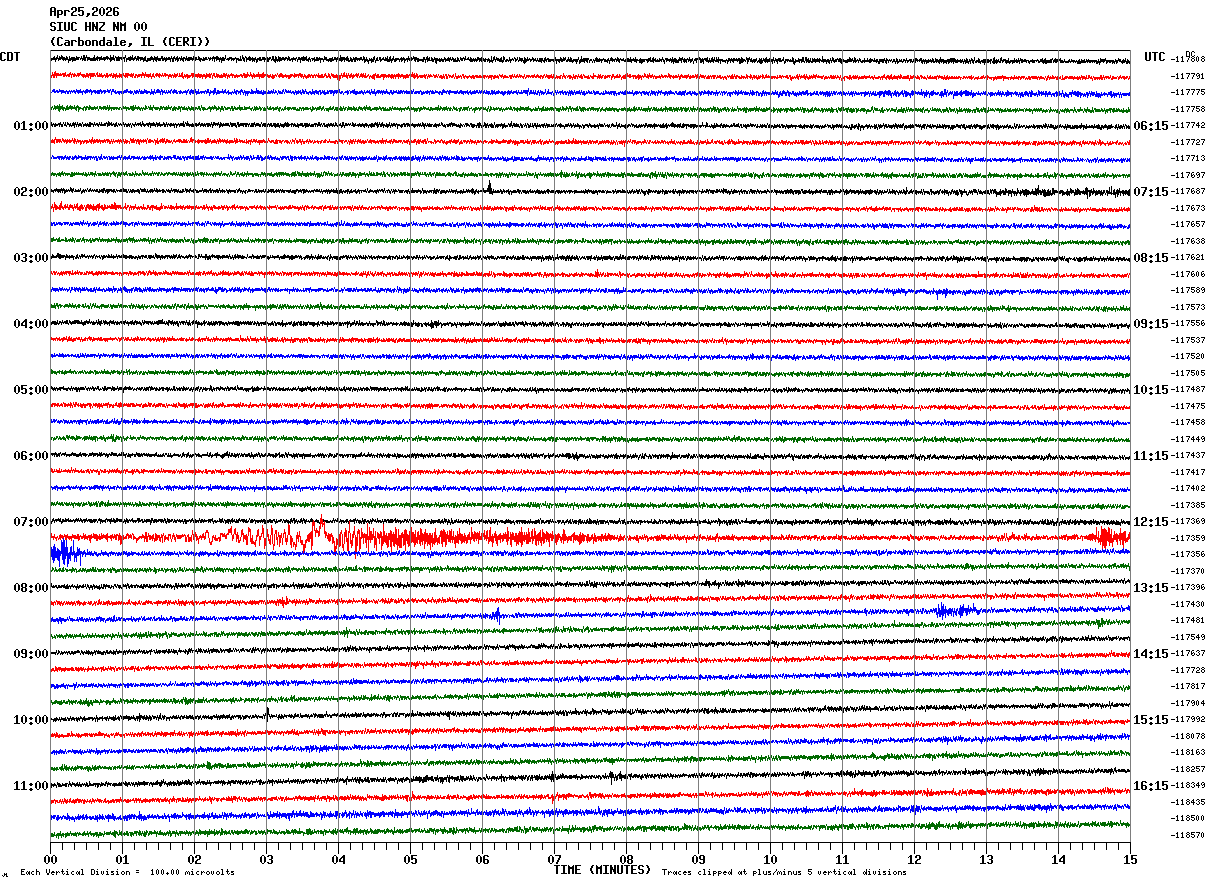Click the minute tick label '13'
1210x886 pixels.
pyautogui.click(x=986, y=859)
